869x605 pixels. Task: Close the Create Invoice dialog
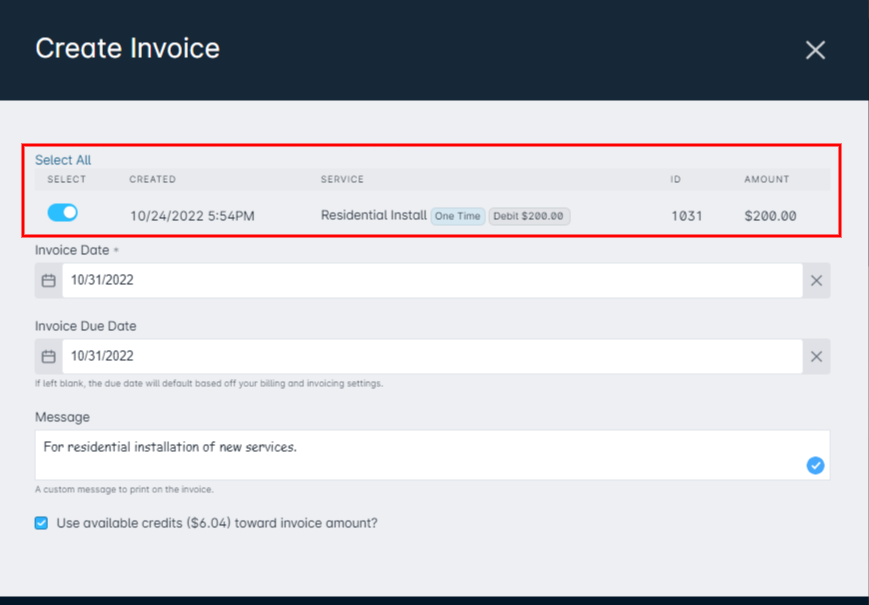click(x=815, y=50)
